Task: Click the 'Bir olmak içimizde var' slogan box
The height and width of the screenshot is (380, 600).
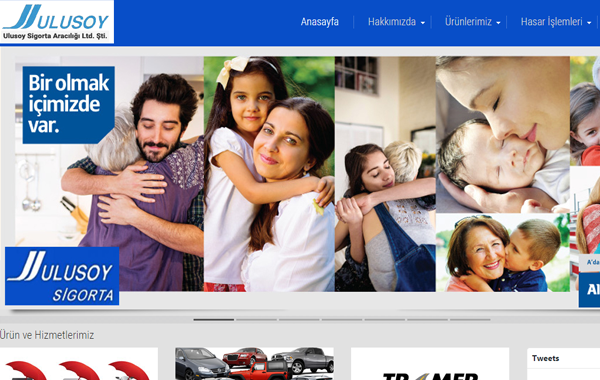Action: click(68, 105)
